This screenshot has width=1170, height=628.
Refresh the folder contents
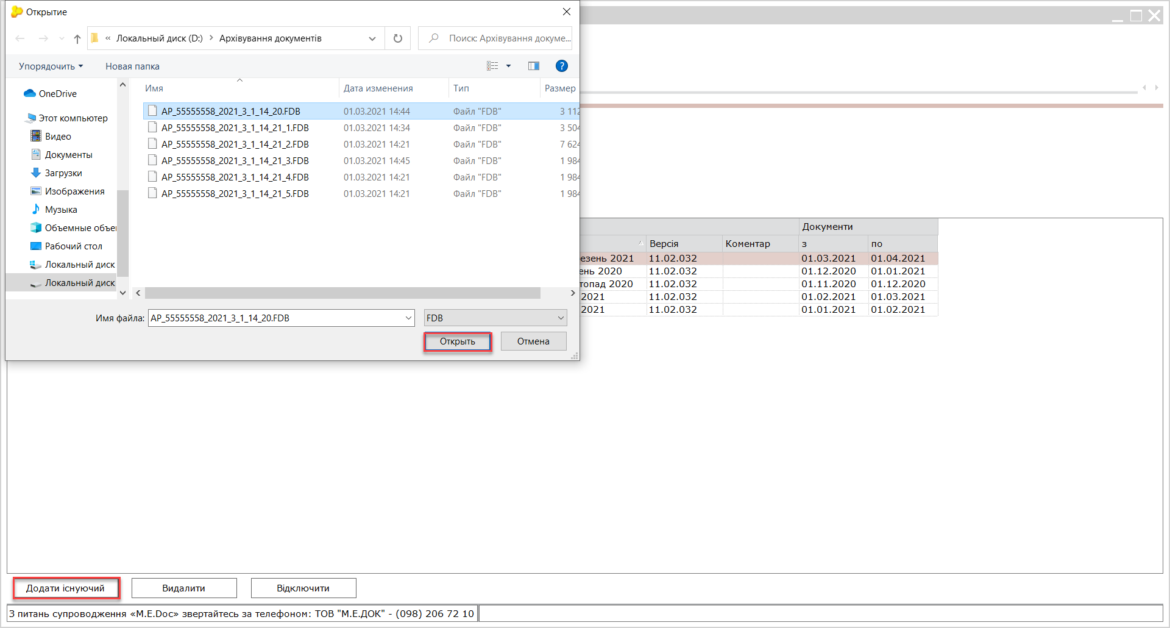pos(398,38)
